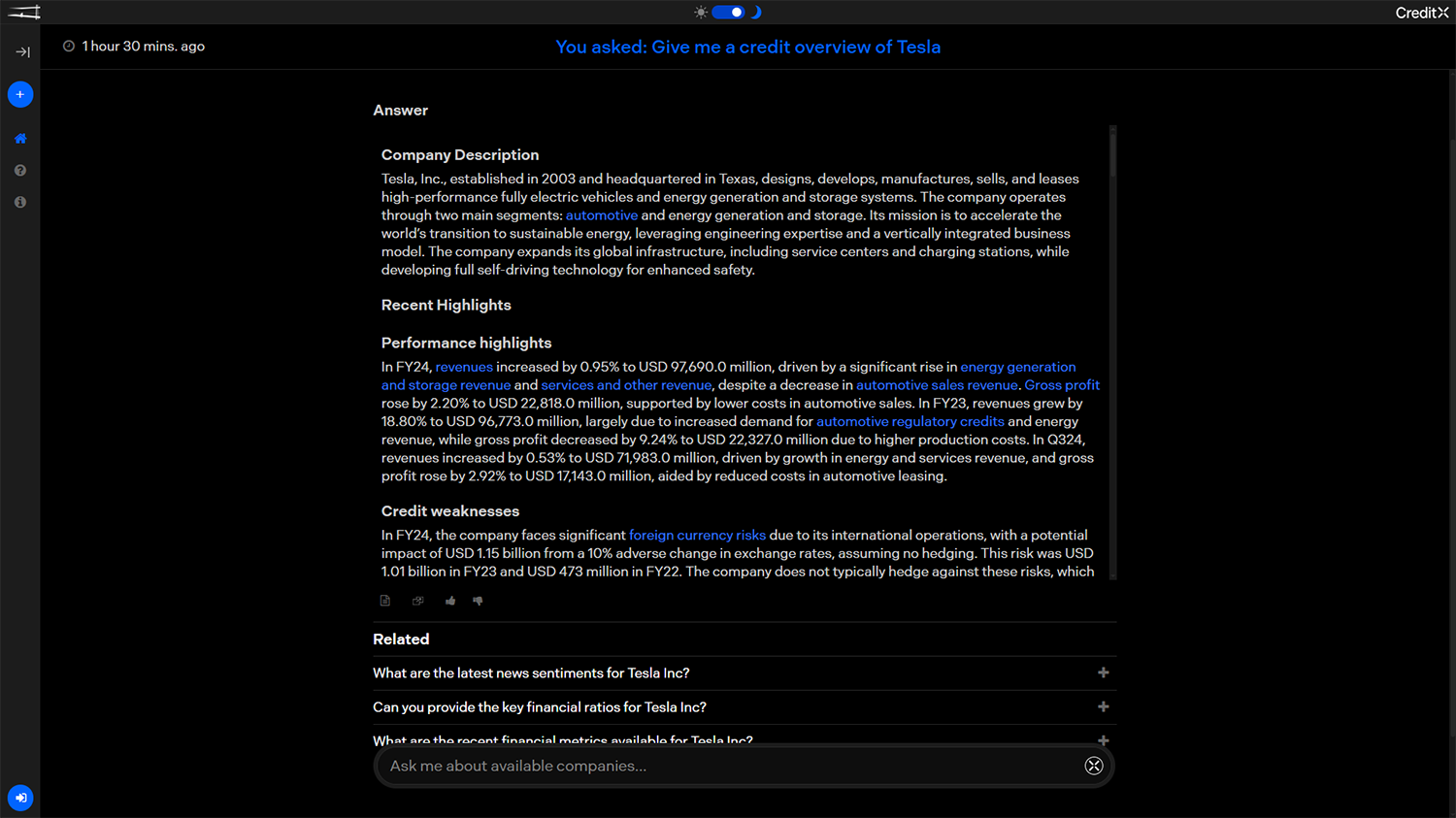Image resolution: width=1456 pixels, height=818 pixels.
Task: Click the 'automotive' link in Company Description
Action: 602,215
